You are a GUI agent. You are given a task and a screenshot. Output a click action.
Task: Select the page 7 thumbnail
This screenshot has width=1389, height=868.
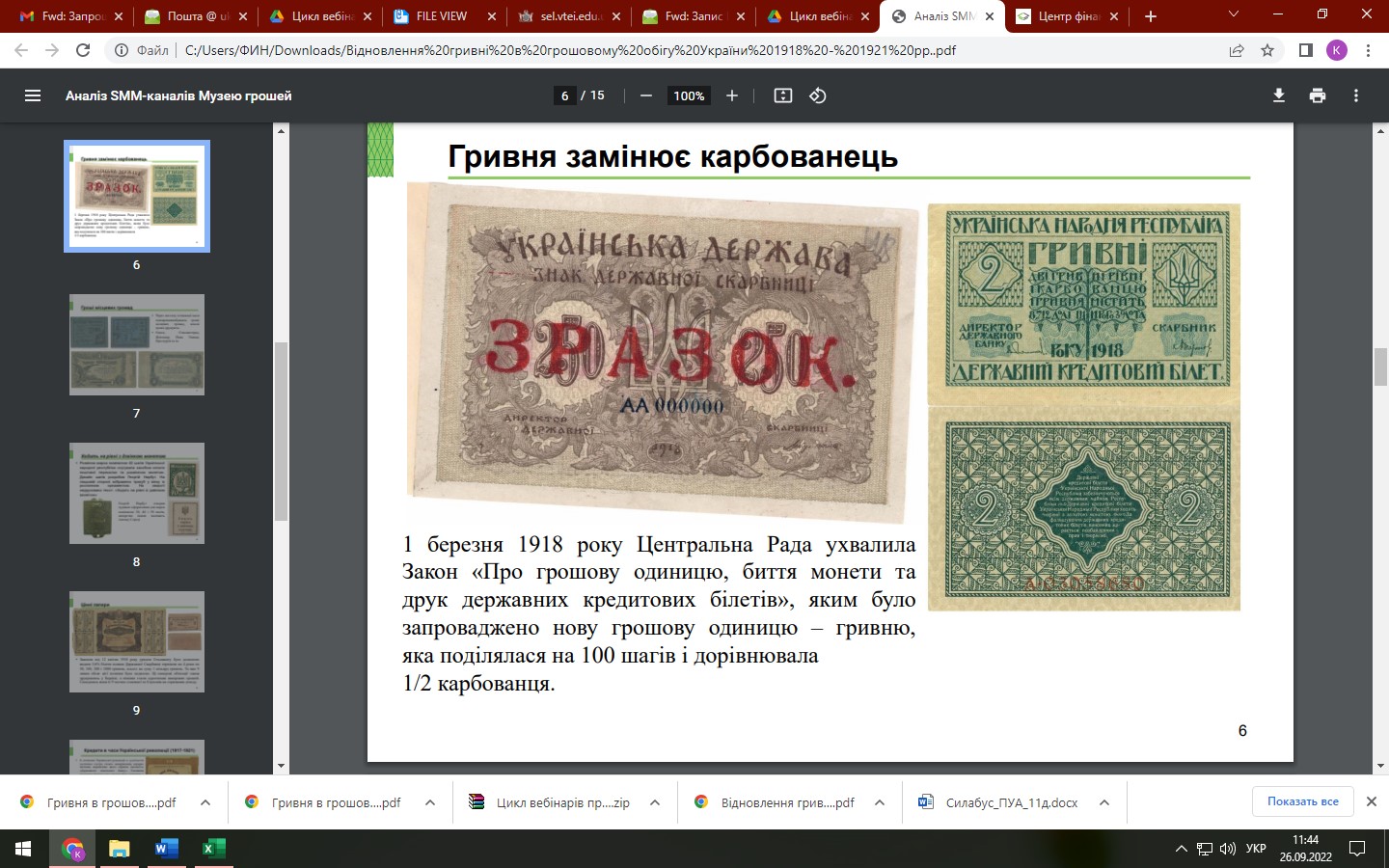[137, 345]
